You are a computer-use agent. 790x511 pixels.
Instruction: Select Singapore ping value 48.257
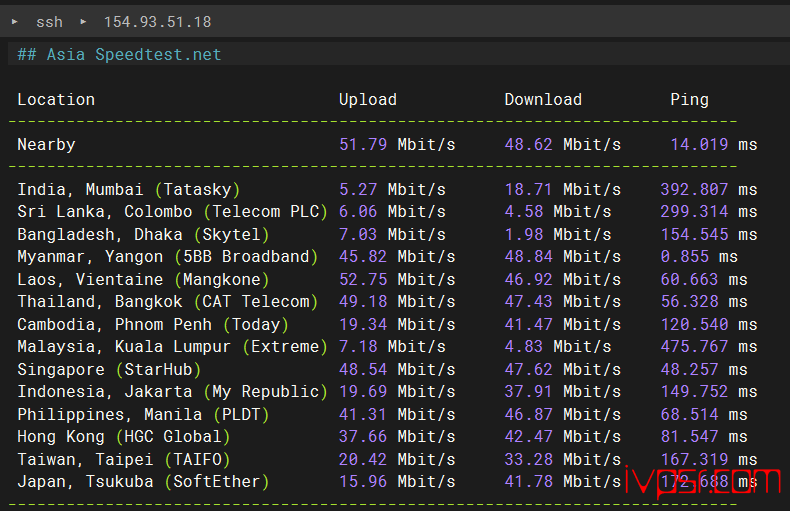pyautogui.click(x=689, y=370)
